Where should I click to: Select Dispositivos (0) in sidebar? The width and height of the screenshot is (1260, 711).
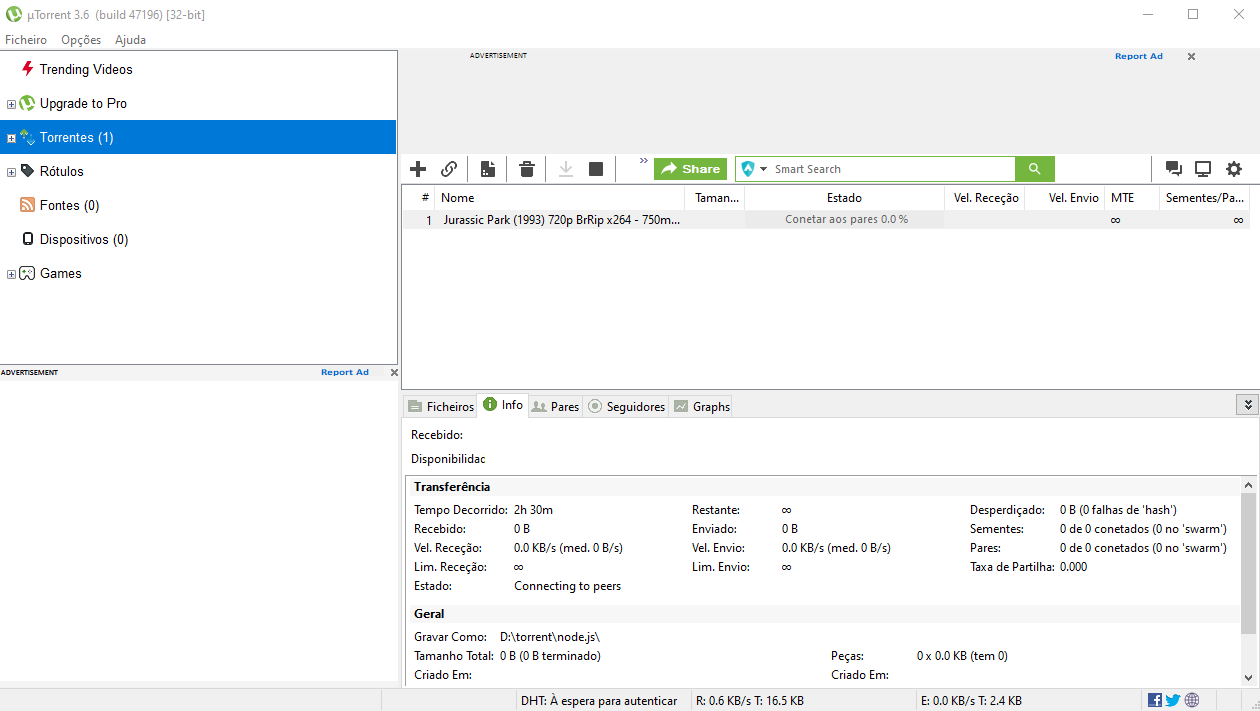(84, 239)
